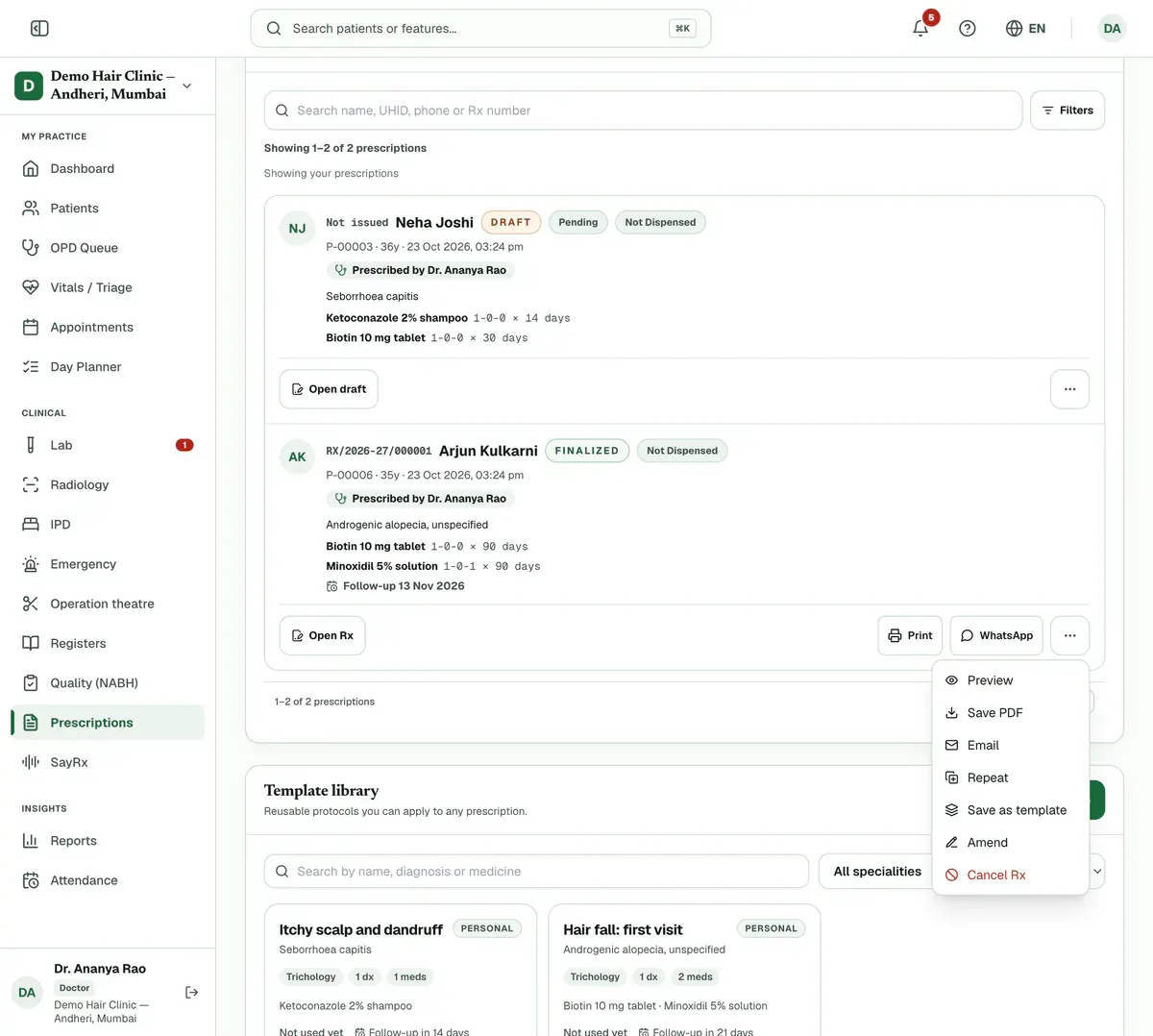Choose Email from the options menu

(1010, 746)
